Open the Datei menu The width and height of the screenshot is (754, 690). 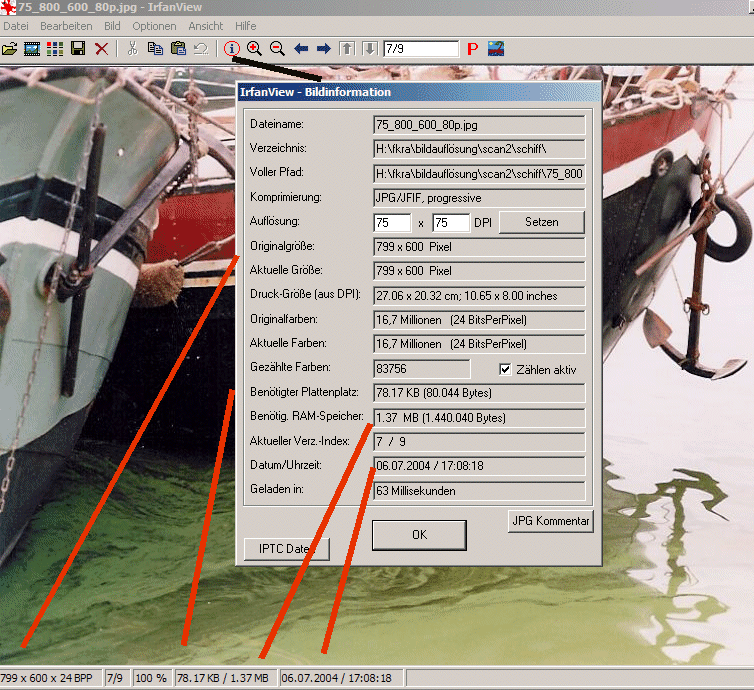(16, 25)
